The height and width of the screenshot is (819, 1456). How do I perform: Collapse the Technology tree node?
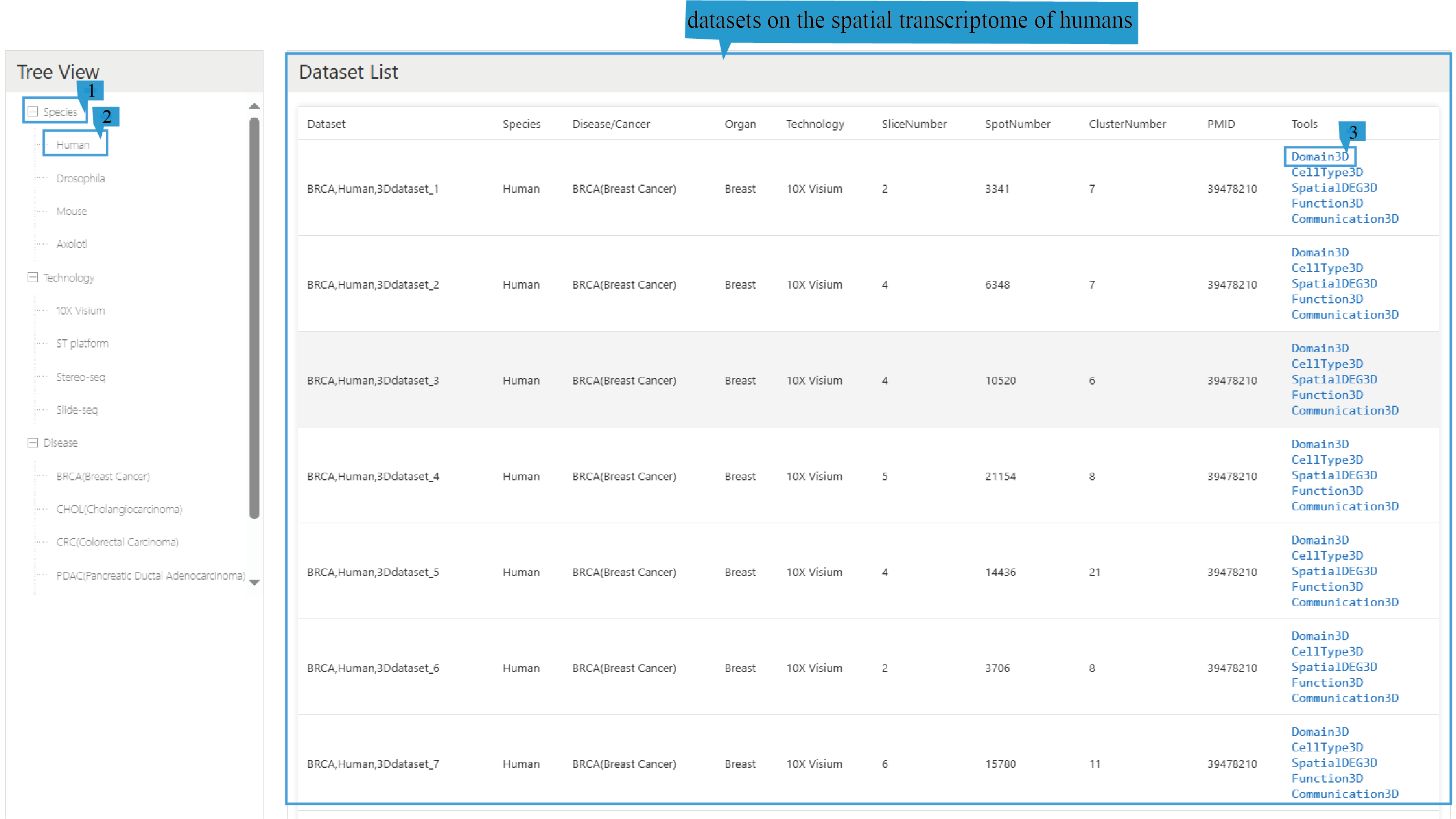click(x=33, y=278)
